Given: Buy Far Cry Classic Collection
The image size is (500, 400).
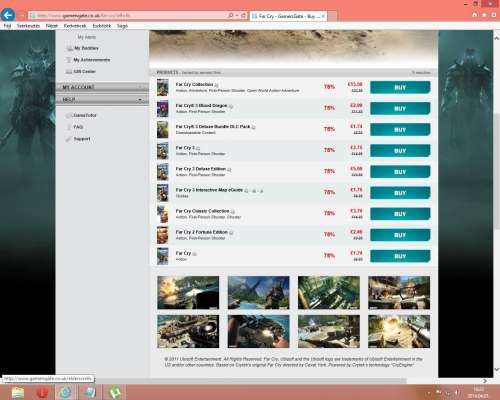Looking at the screenshot, I should pos(400,214).
